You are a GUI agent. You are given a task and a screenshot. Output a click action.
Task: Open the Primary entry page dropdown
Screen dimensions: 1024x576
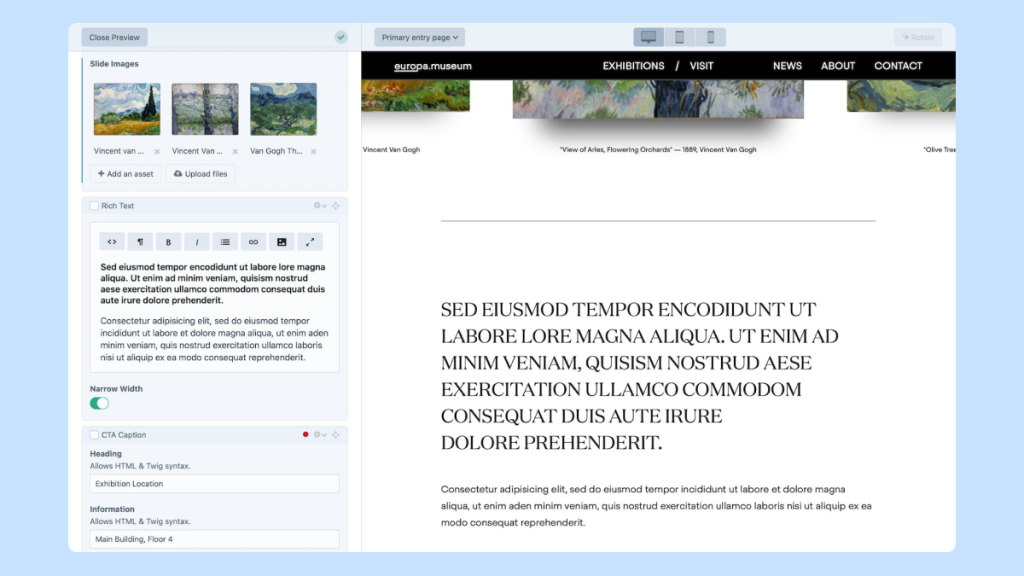[x=419, y=37]
